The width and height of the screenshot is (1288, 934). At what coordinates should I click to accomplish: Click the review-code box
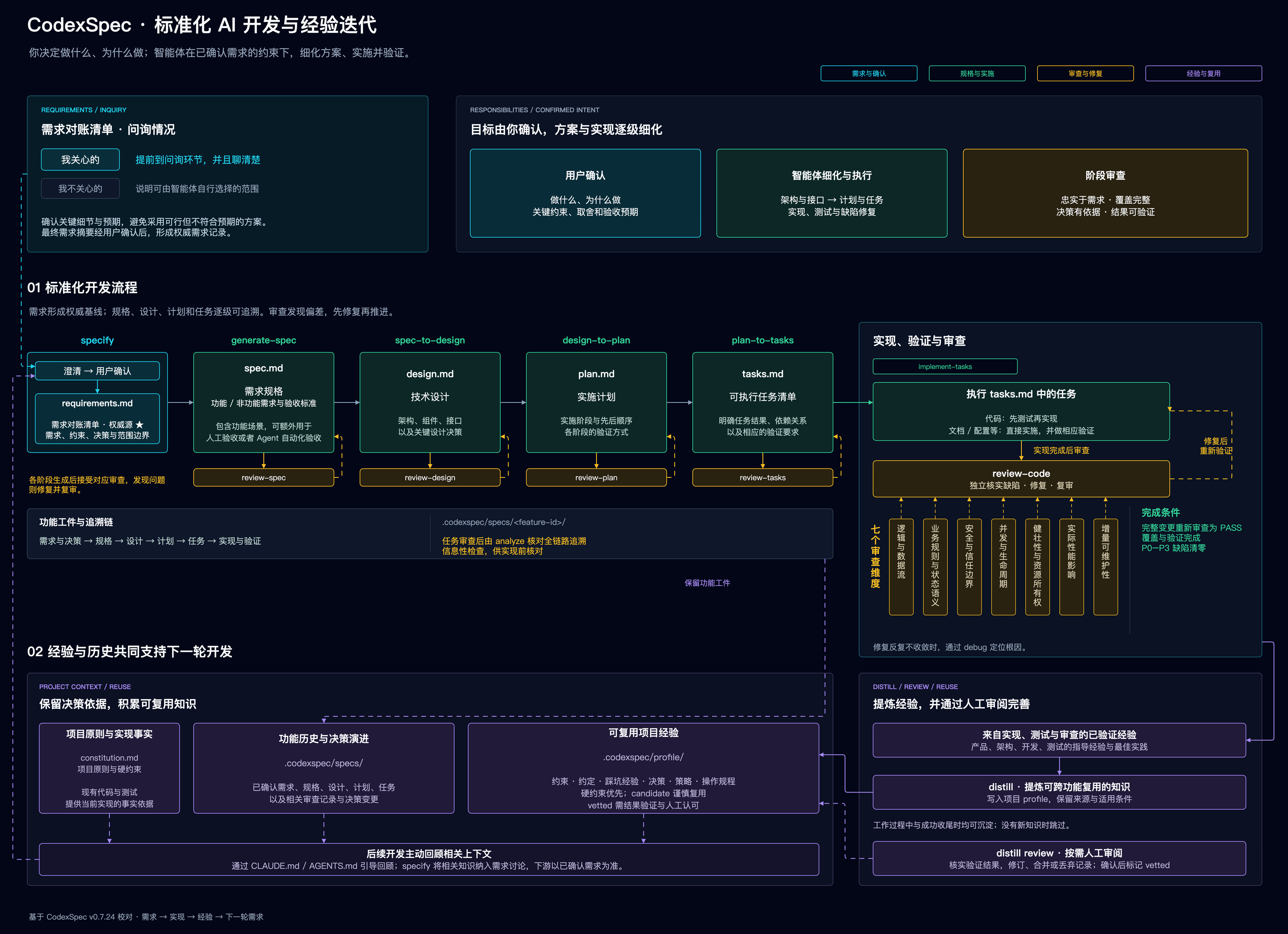coord(1021,479)
